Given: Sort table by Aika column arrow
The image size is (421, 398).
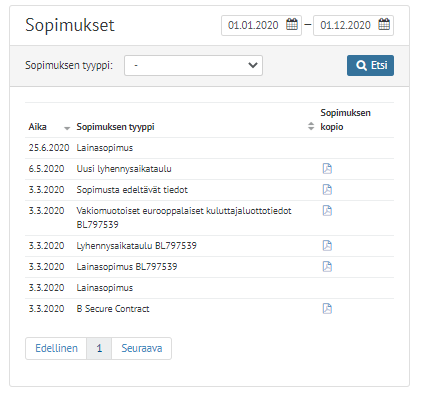Looking at the screenshot, I should (67, 128).
